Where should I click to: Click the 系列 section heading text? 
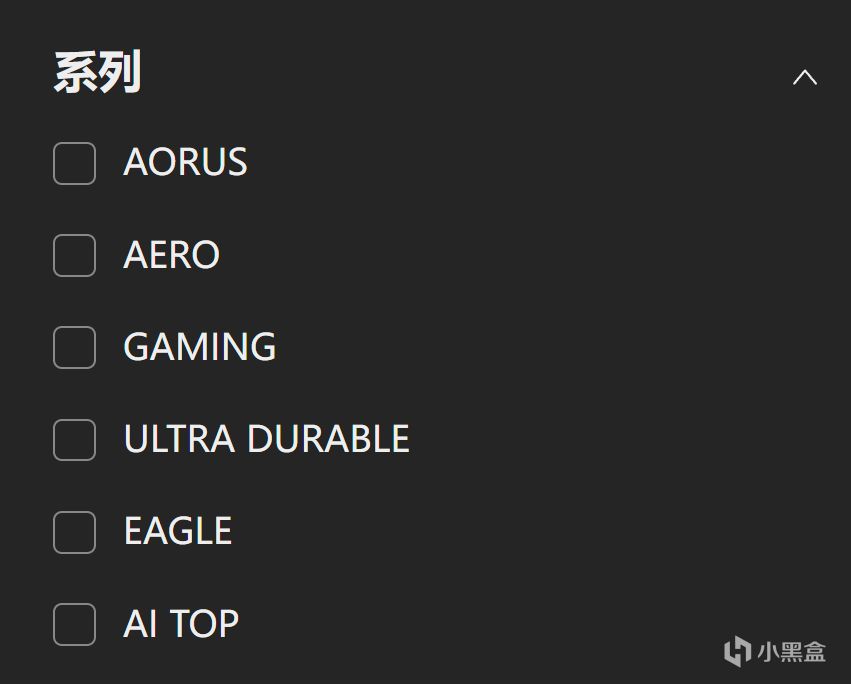(97, 74)
